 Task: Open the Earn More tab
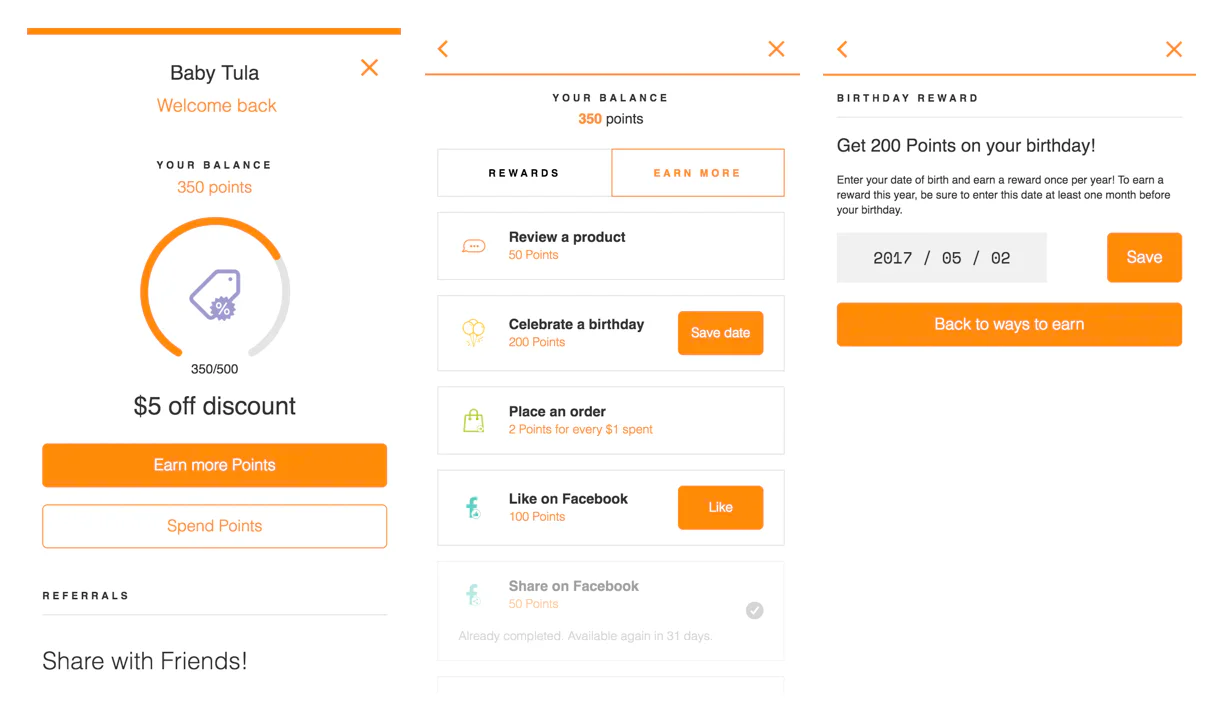[697, 172]
